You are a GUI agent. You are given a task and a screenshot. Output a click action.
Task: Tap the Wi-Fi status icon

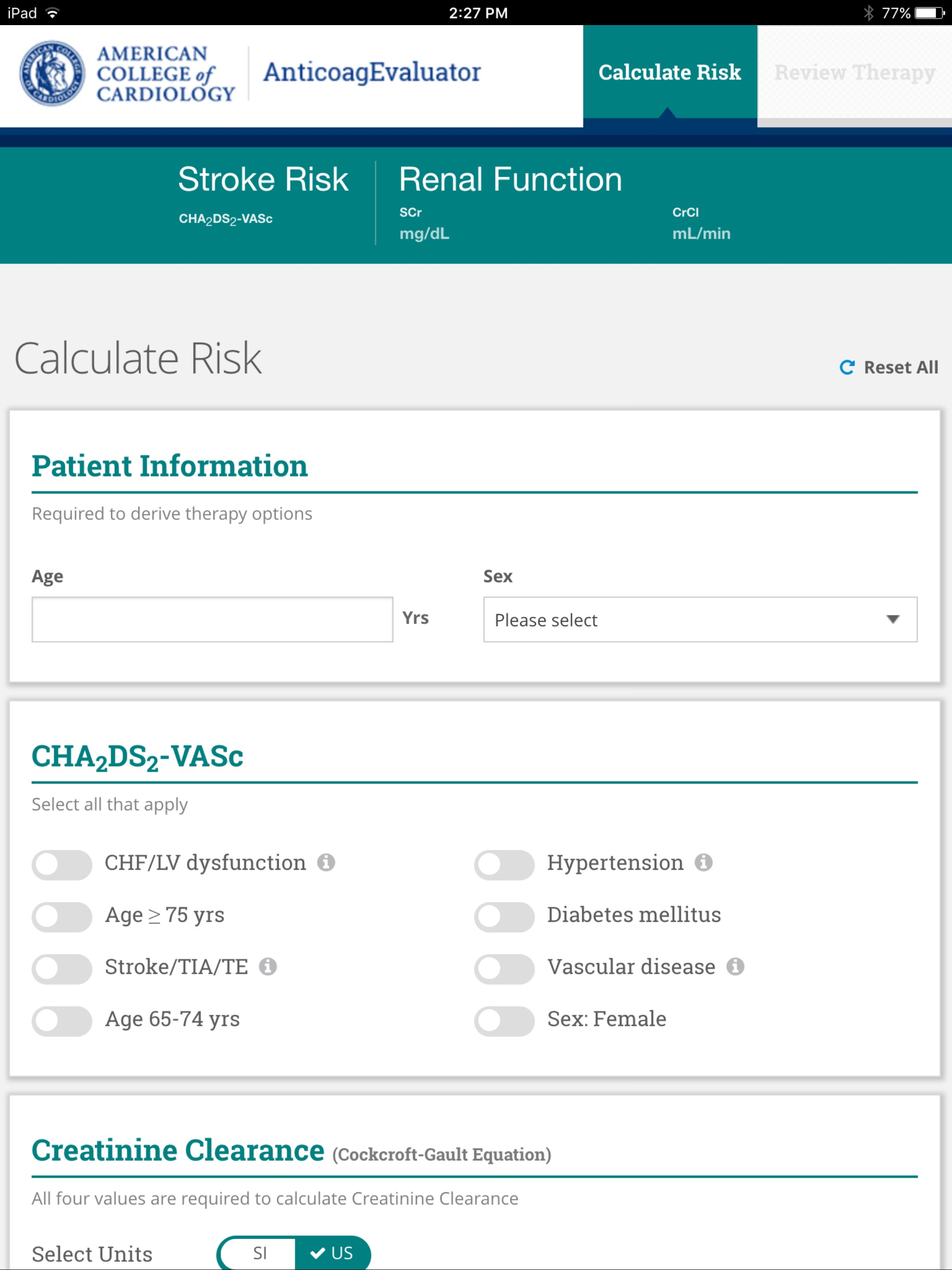(52, 13)
